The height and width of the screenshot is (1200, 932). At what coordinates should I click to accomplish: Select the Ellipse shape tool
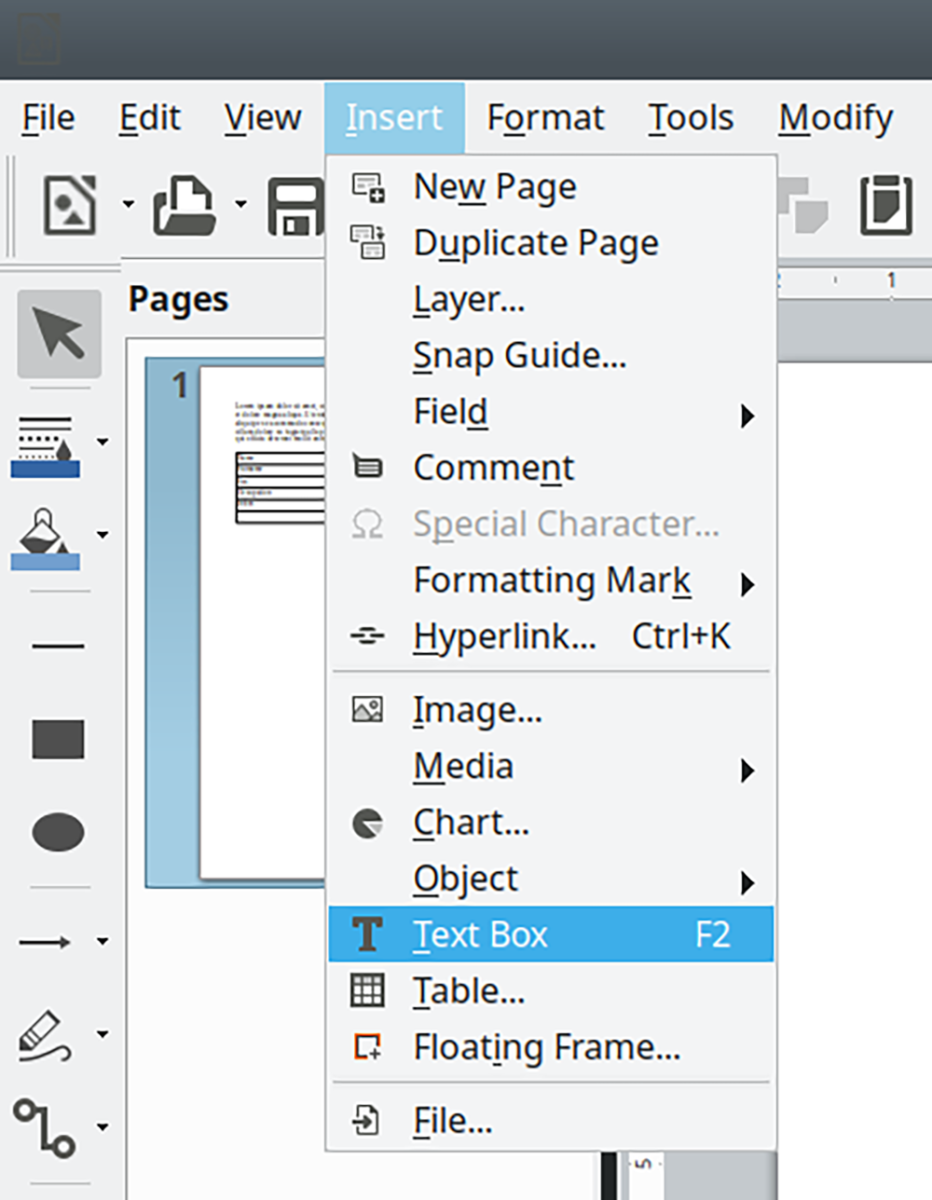pyautogui.click(x=57, y=831)
